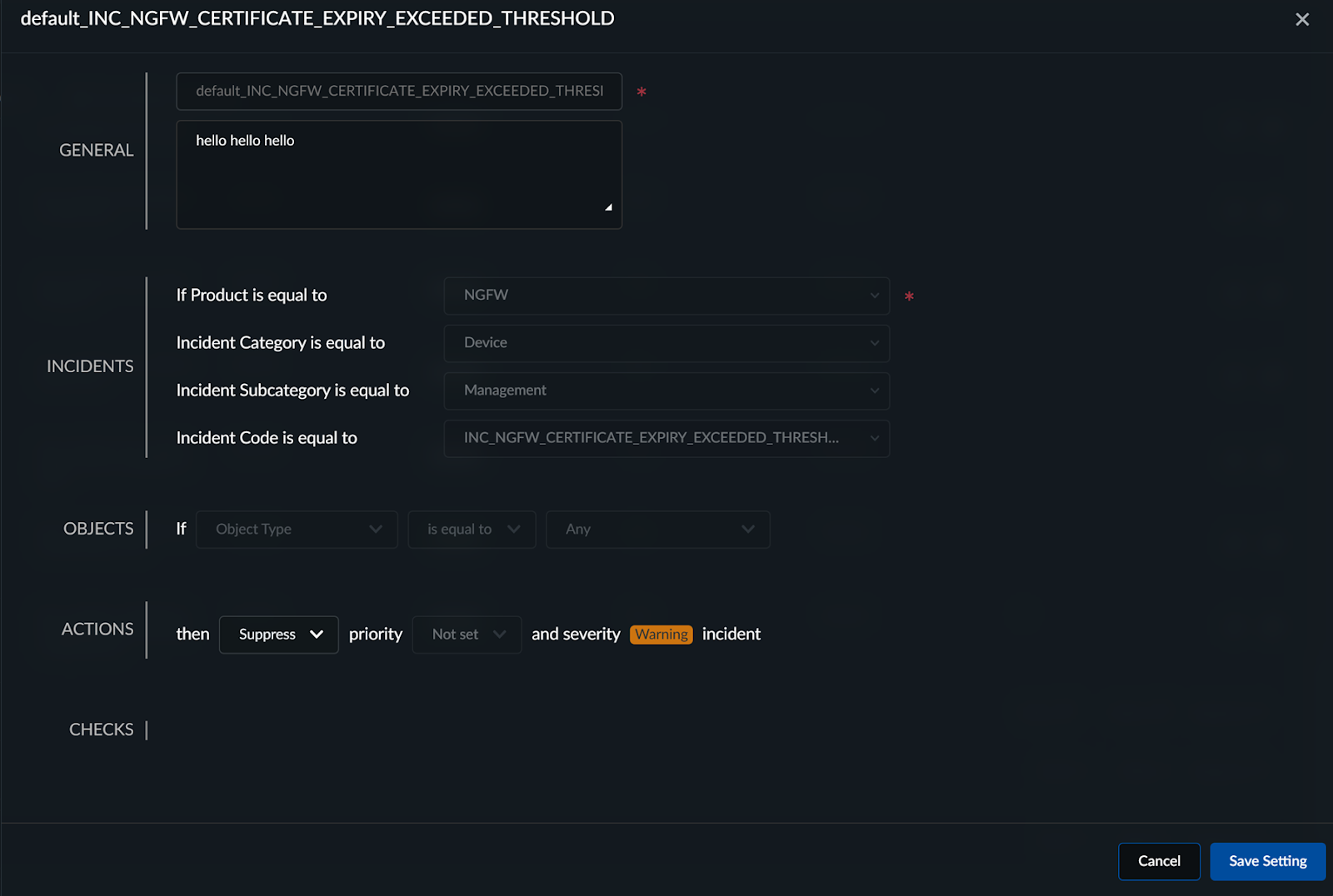Close the incident setting dialog
This screenshot has height=896, width=1333.
(x=1302, y=19)
